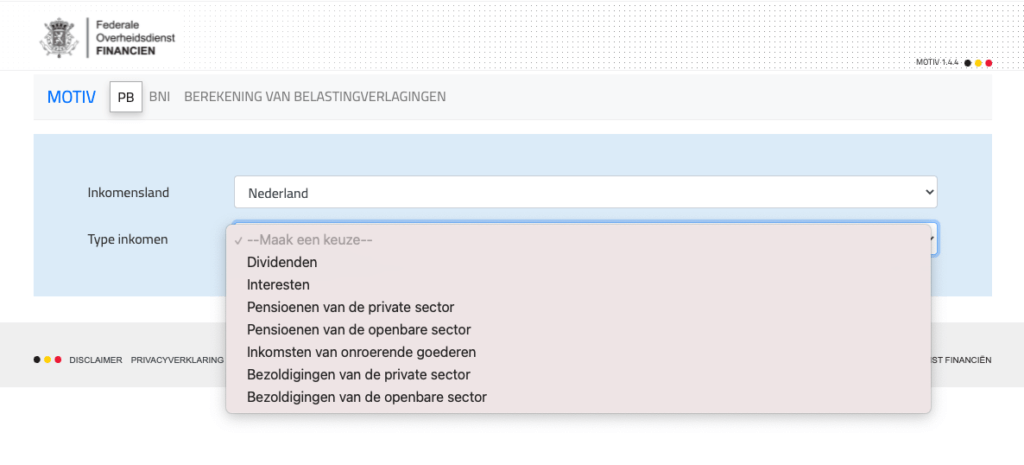The image size is (1024, 465).
Task: Click the Belgian coat of arms logo
Action: coord(58,37)
